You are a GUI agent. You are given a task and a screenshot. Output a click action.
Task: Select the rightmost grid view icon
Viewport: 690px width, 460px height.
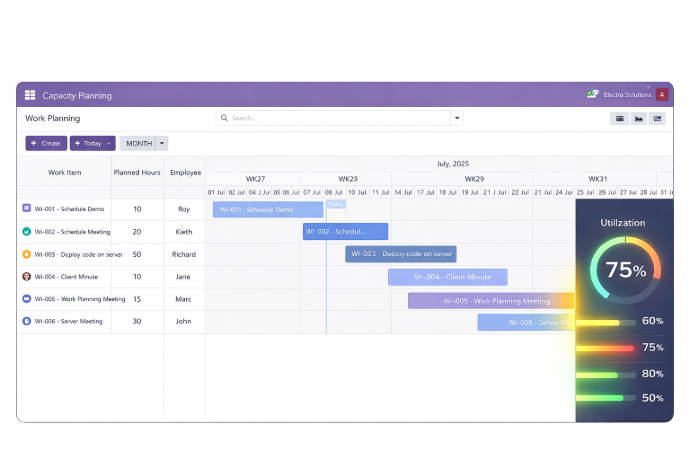tap(657, 118)
